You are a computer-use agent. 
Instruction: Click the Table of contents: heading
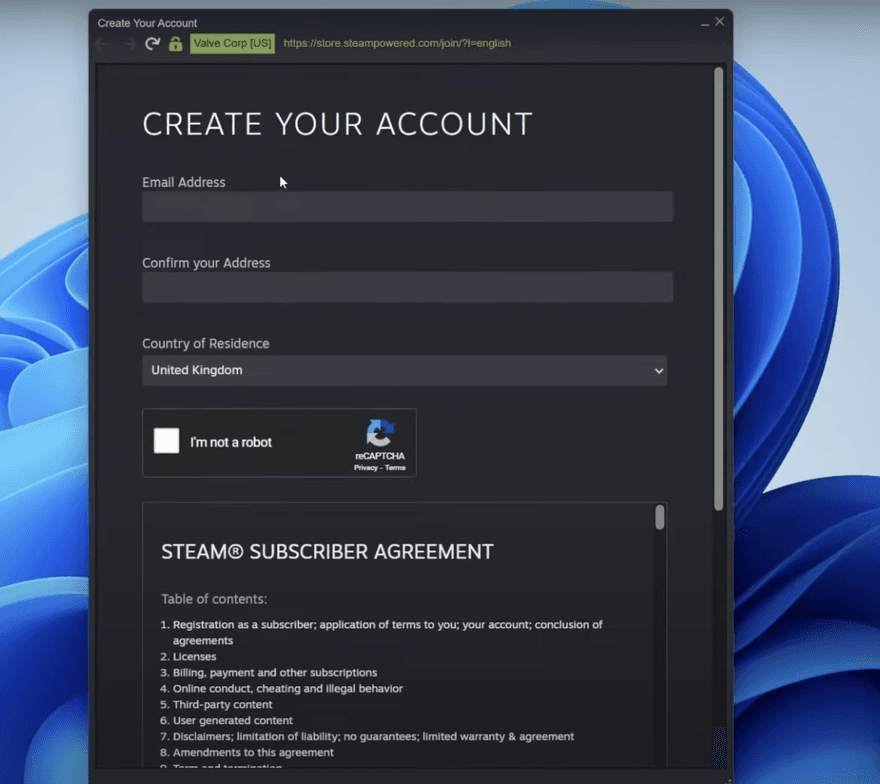coord(214,599)
